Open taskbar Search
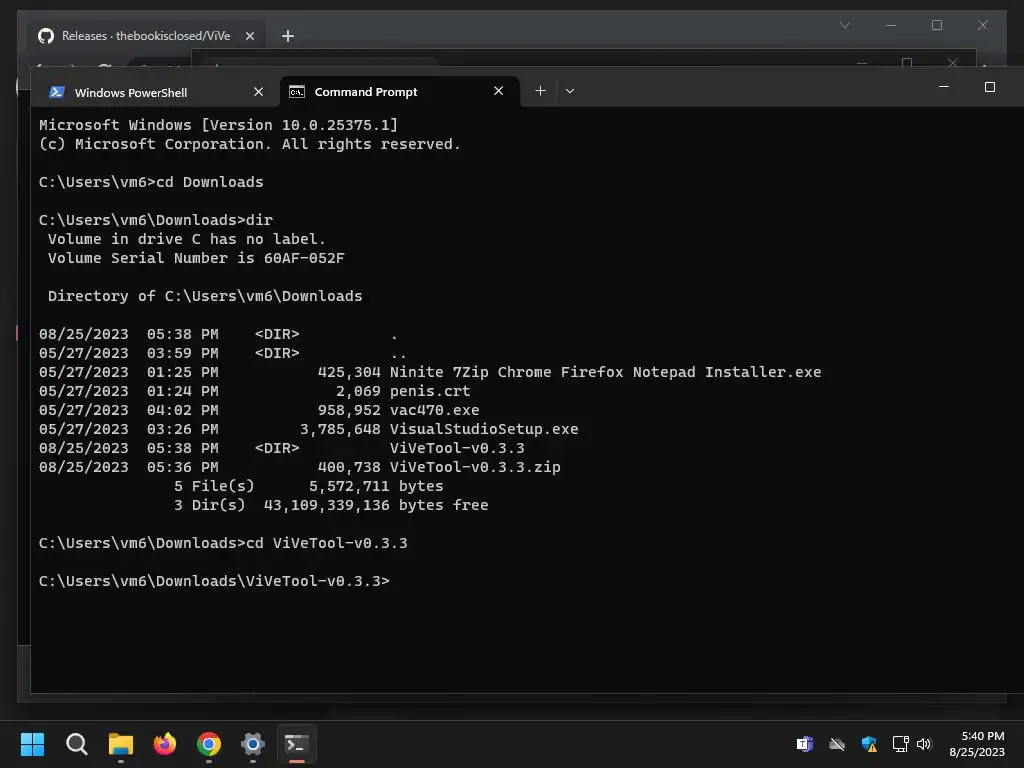 (x=76, y=744)
